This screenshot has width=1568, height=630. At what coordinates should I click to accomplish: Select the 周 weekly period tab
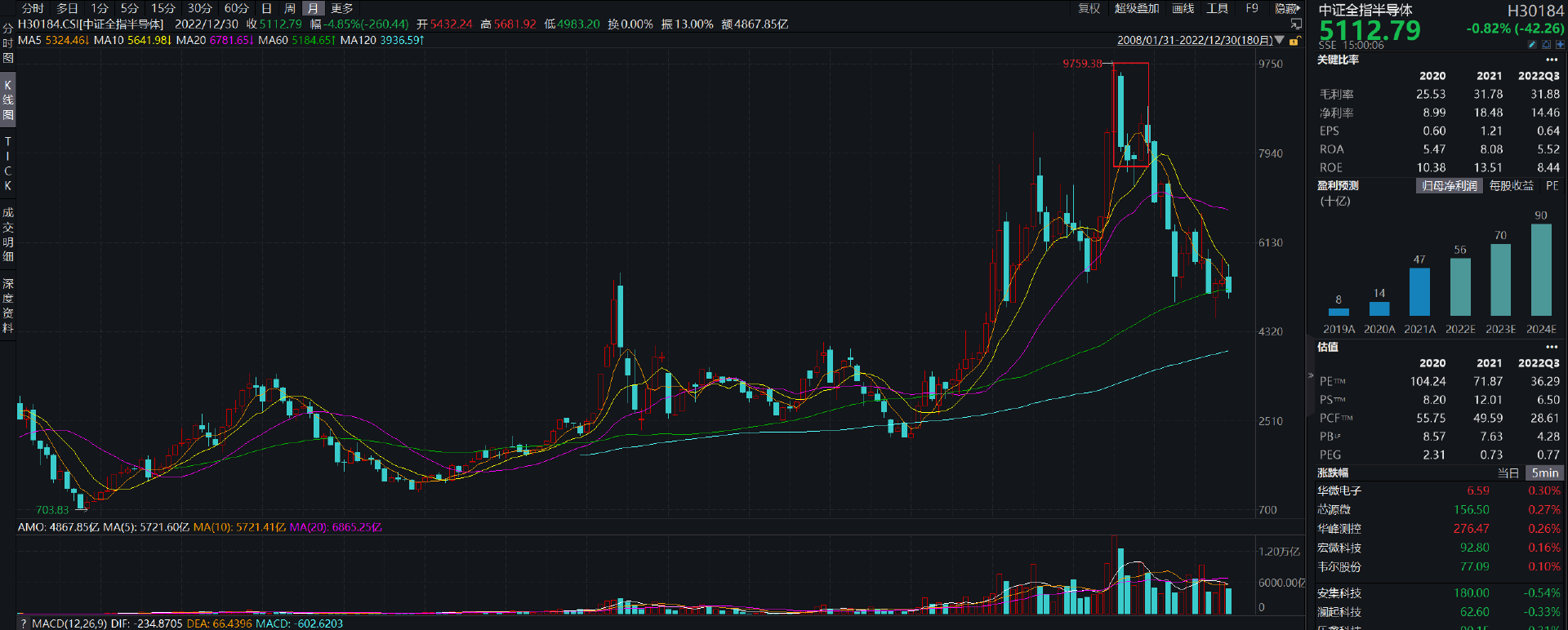click(289, 8)
